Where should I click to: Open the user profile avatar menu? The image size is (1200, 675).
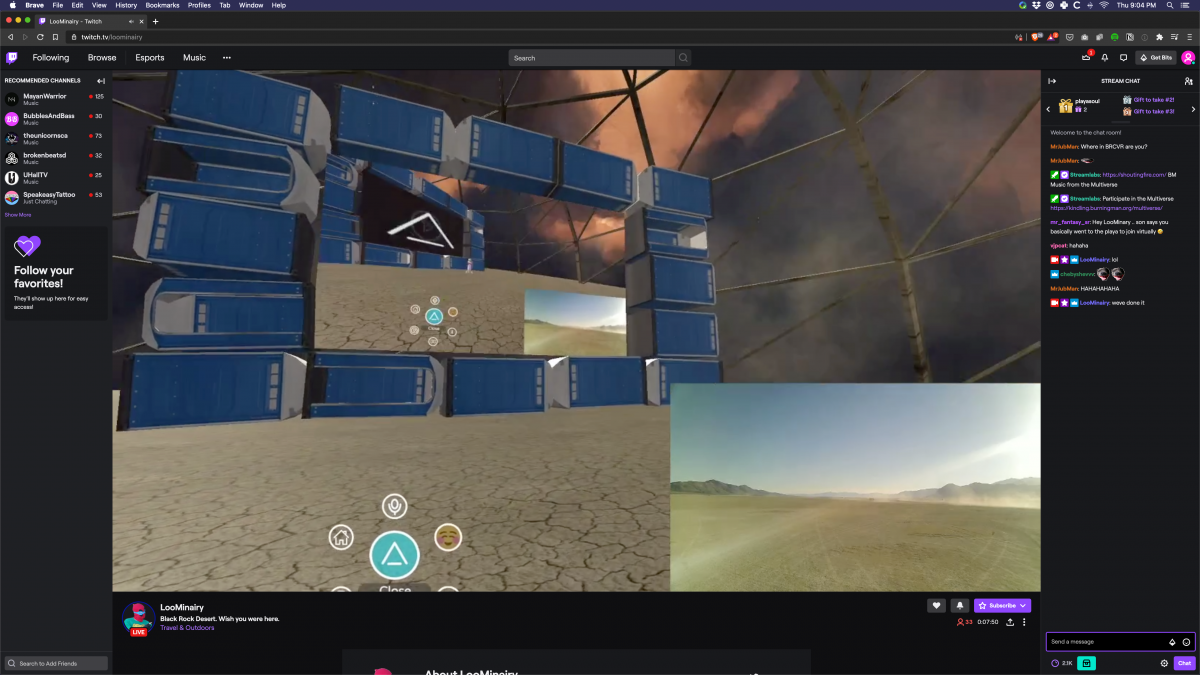point(1188,58)
